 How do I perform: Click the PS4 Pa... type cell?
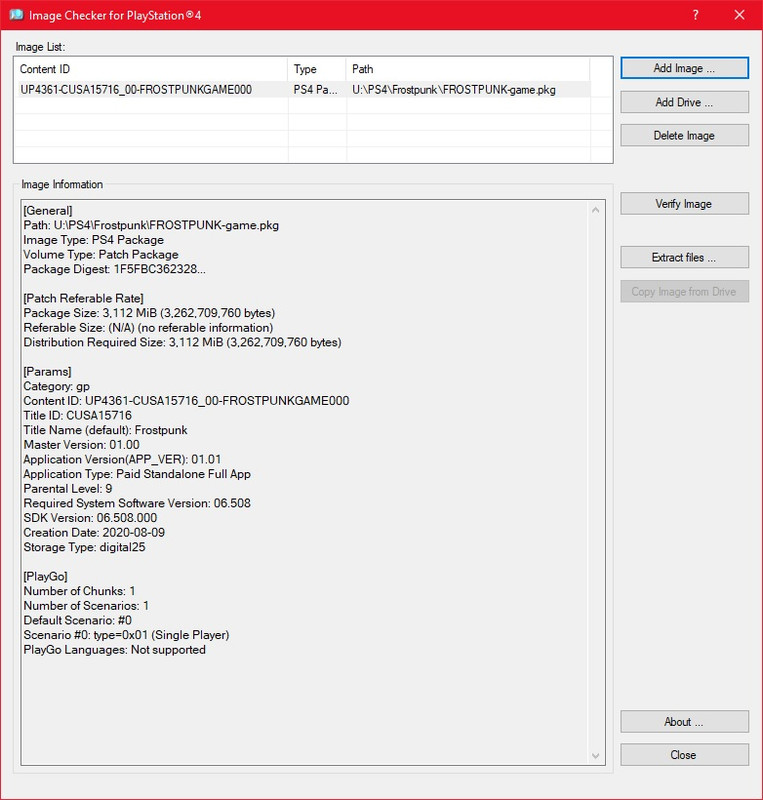pyautogui.click(x=315, y=90)
